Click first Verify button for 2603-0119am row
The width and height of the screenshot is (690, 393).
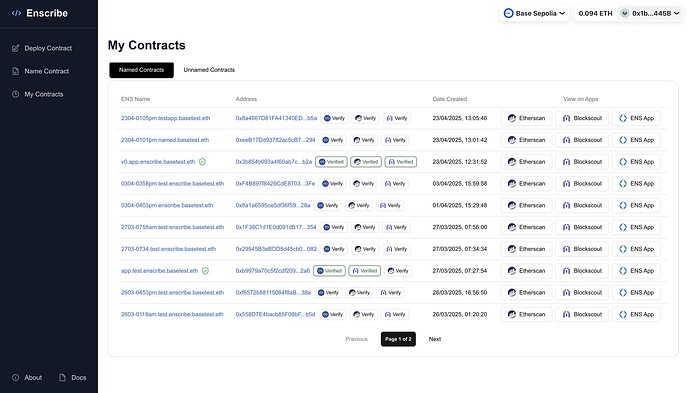pyautogui.click(x=333, y=314)
